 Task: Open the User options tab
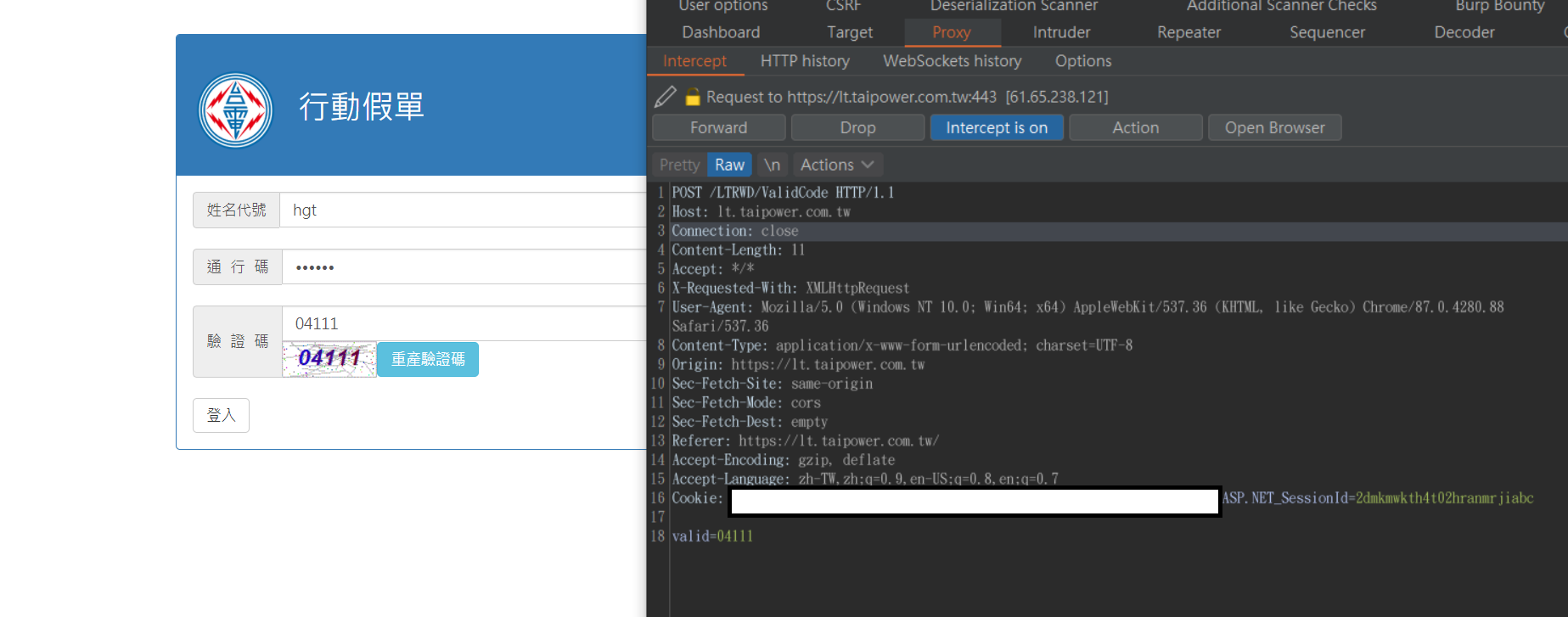pos(723,6)
